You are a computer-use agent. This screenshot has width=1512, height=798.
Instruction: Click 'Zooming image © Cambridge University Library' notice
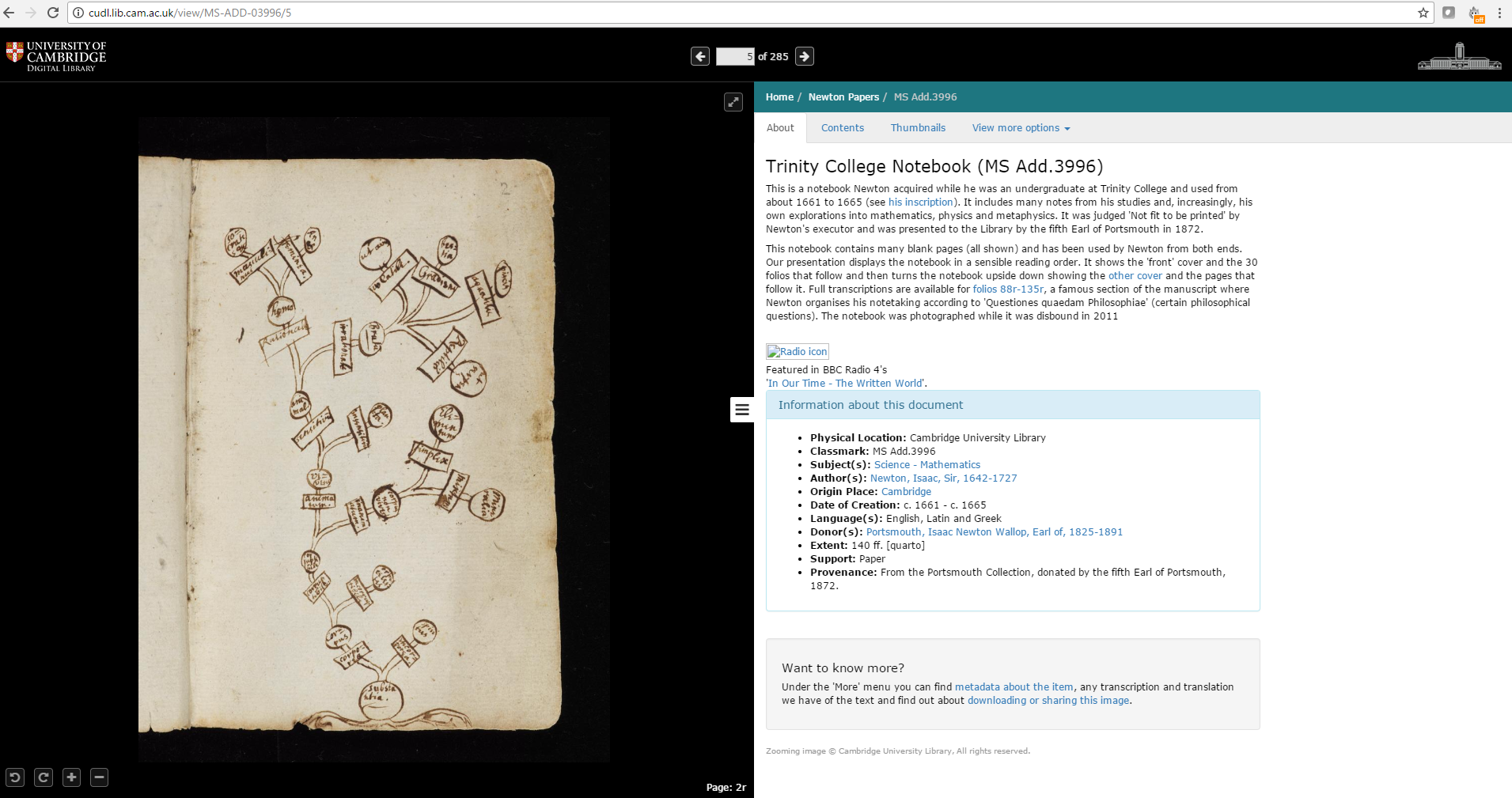tap(898, 751)
